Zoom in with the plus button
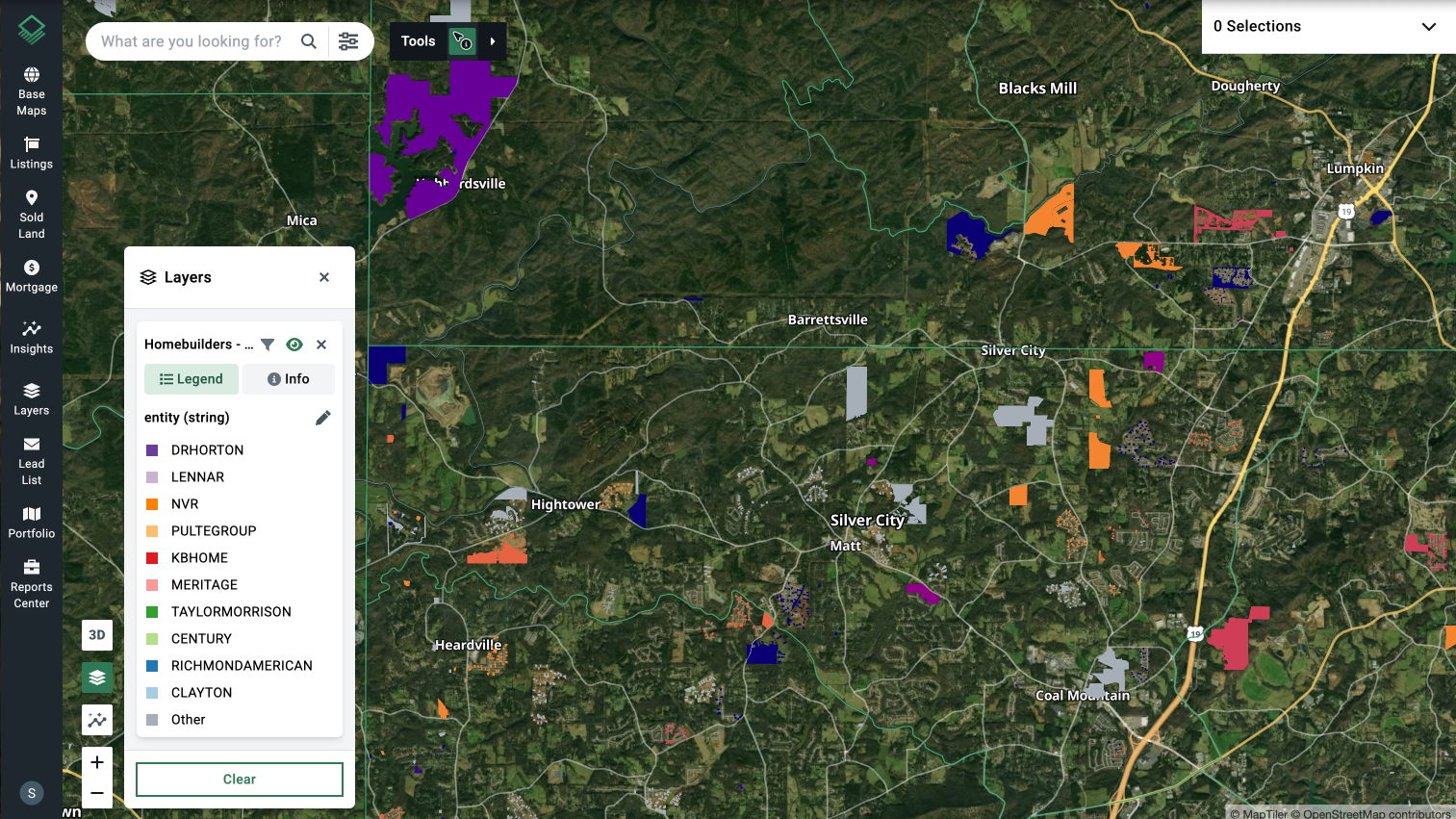Viewport: 1456px width, 819px height. (x=97, y=762)
